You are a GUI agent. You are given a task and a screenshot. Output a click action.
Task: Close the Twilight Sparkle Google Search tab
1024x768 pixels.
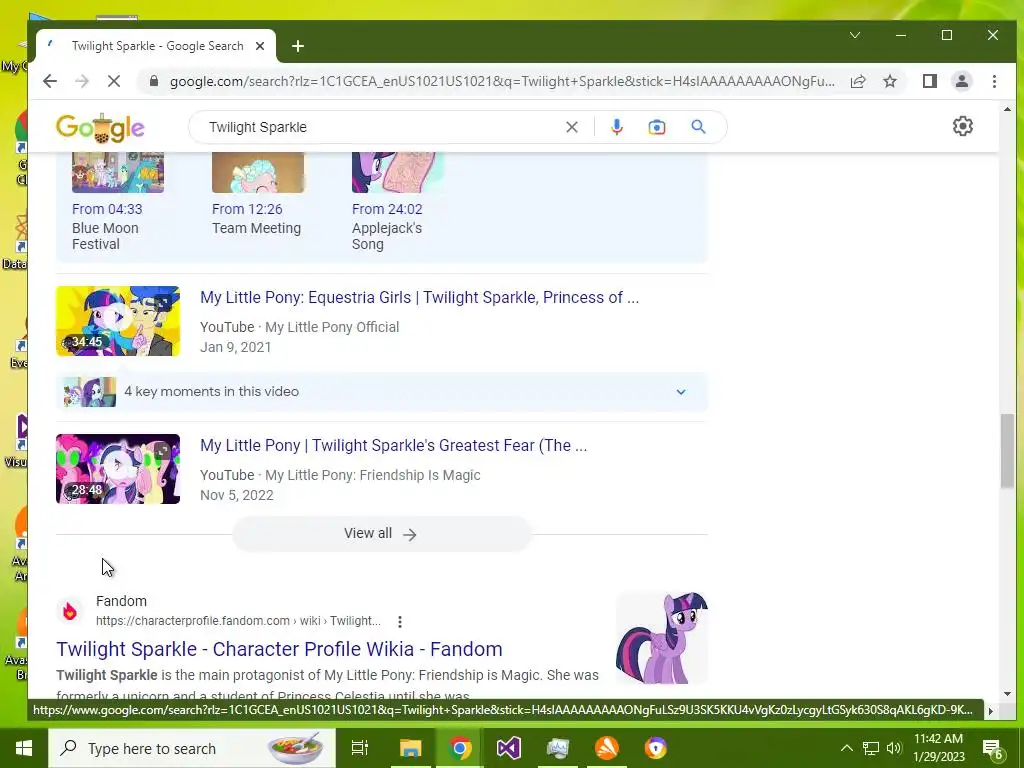point(260,46)
